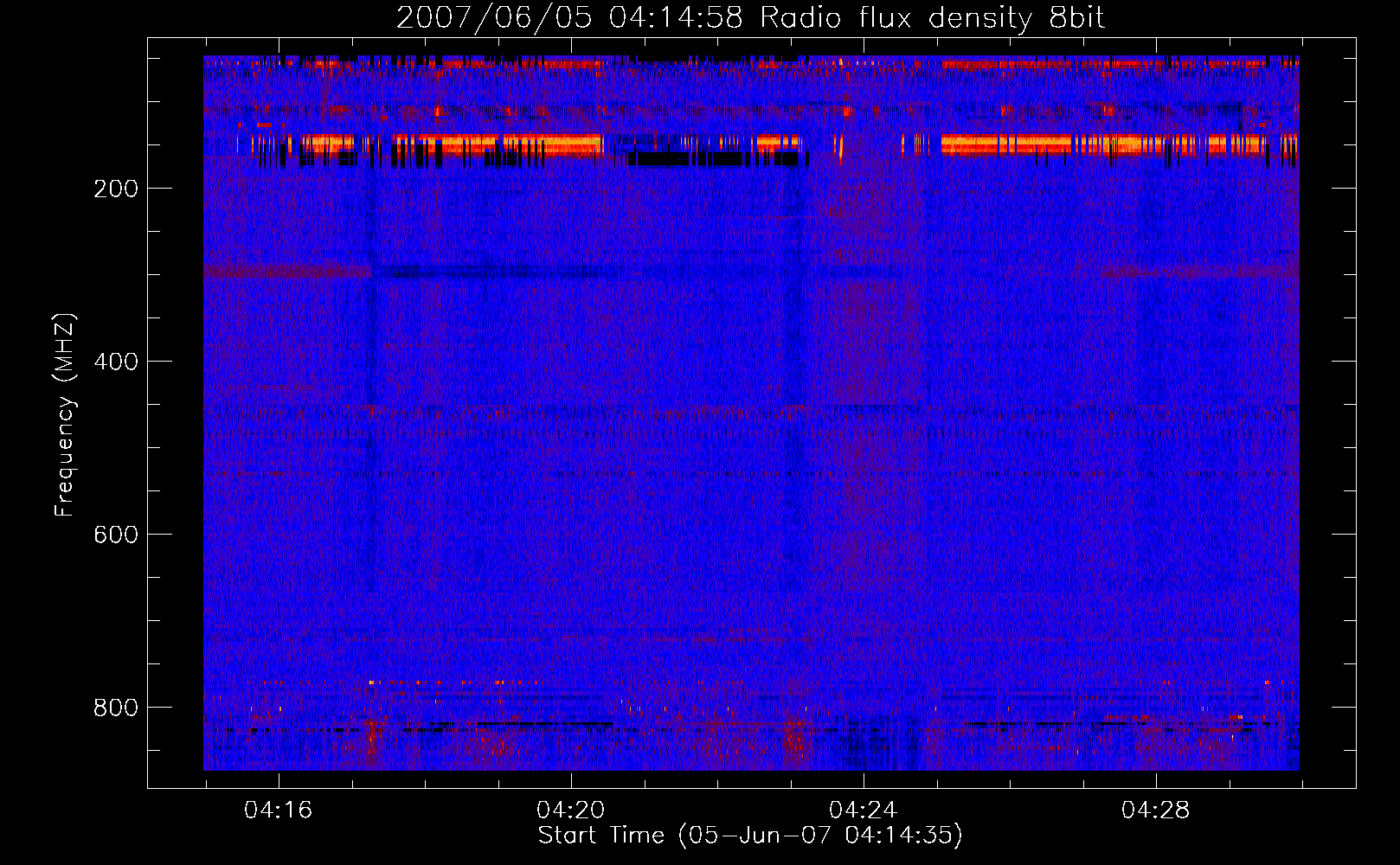The width and height of the screenshot is (1400, 865).
Task: Click the 04:24 time tick label
Action: click(x=863, y=811)
